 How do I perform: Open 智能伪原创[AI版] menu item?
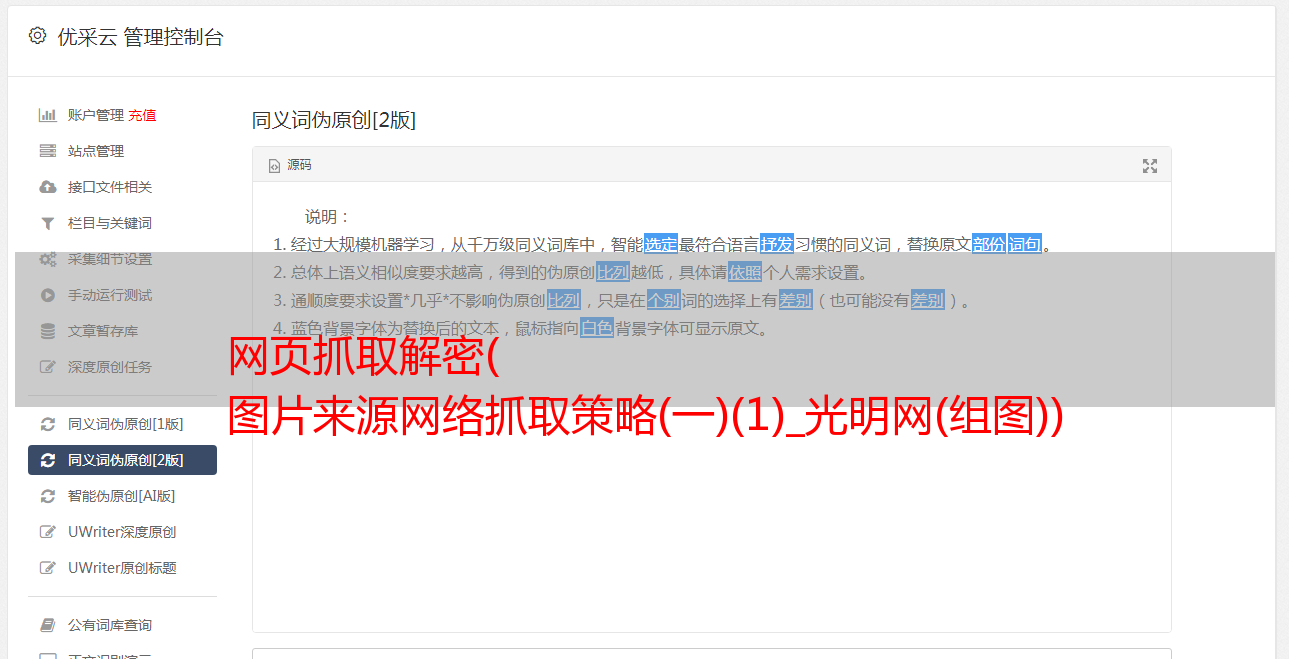[122, 496]
